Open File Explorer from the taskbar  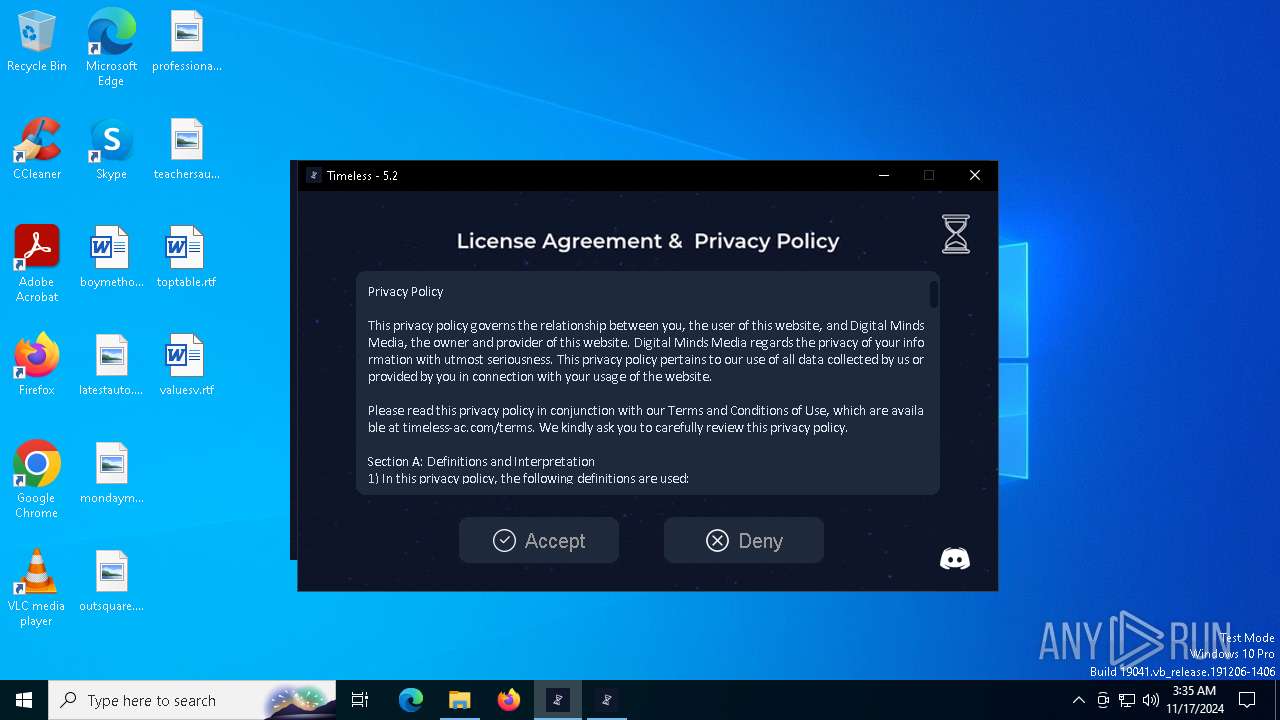[459, 700]
